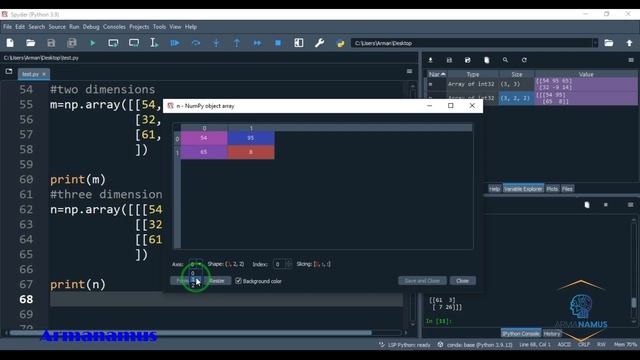The image size is (640, 360).
Task: Search variables magnifier icon
Action: tap(505, 60)
